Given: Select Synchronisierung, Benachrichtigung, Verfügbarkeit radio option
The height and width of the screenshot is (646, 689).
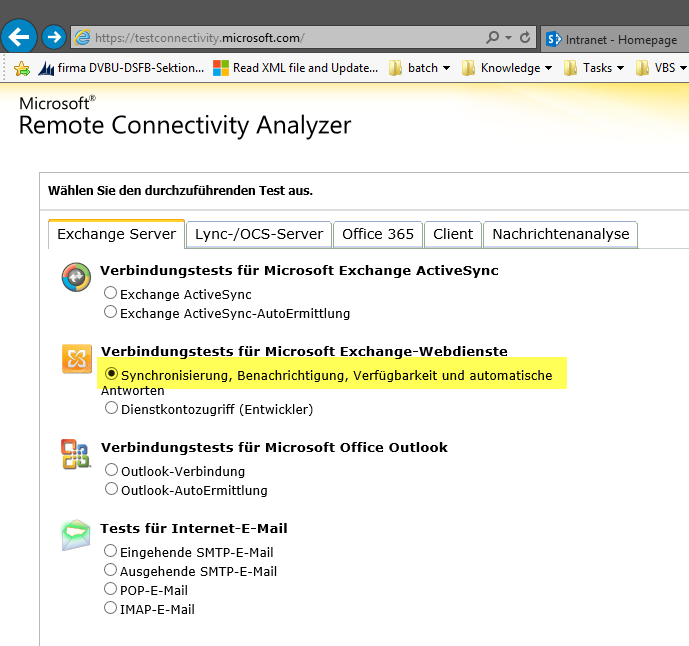Looking at the screenshot, I should coord(111,374).
